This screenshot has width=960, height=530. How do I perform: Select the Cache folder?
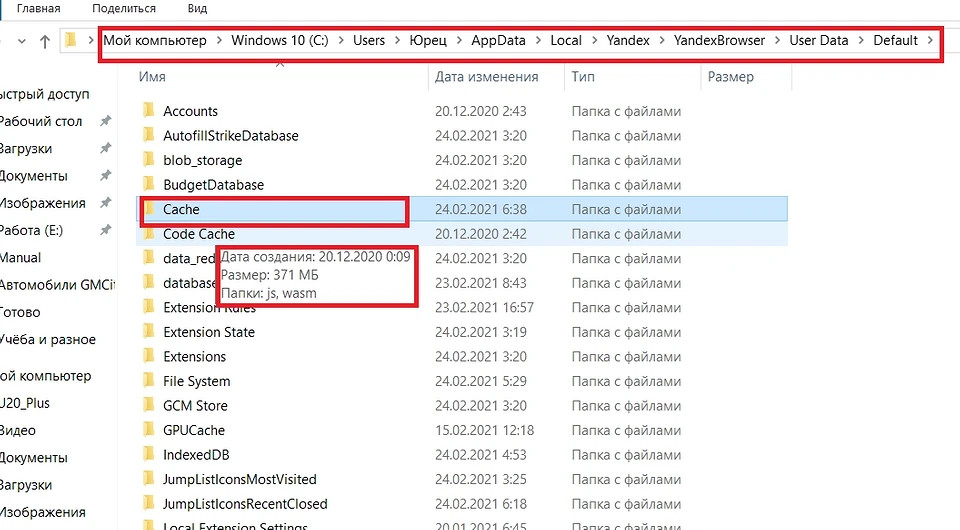point(181,209)
